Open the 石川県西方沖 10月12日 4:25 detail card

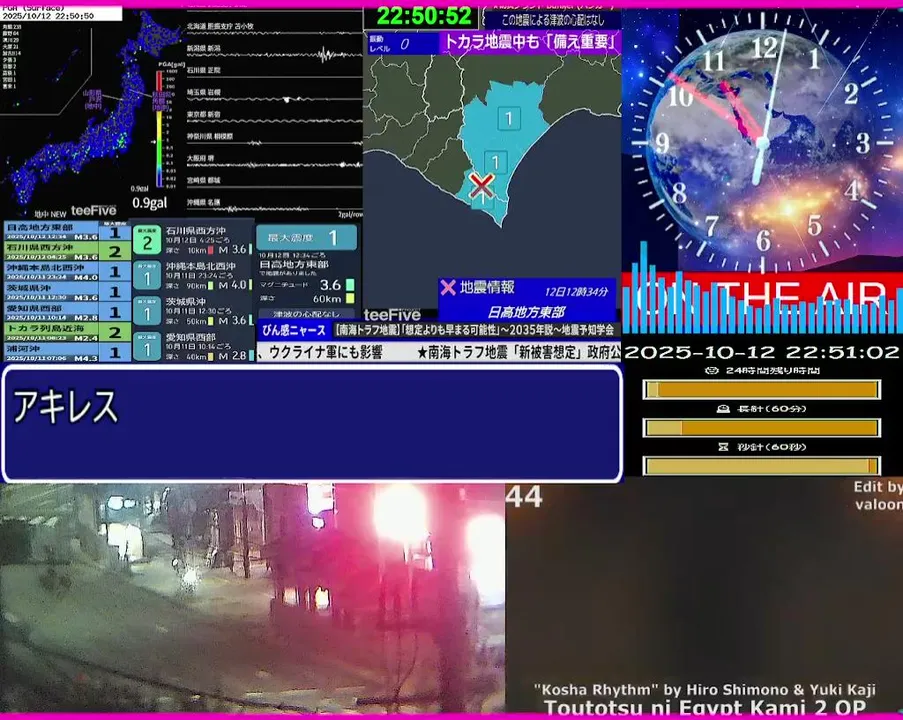tap(193, 240)
